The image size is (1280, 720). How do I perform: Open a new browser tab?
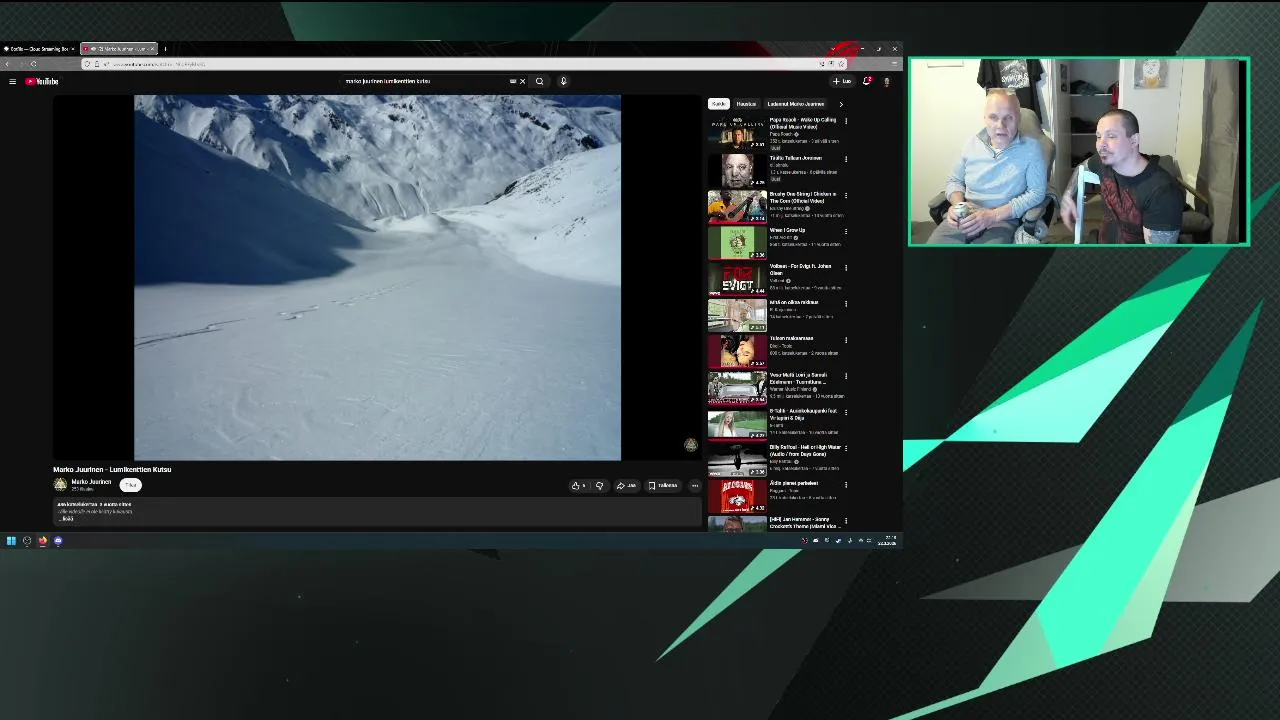point(165,48)
